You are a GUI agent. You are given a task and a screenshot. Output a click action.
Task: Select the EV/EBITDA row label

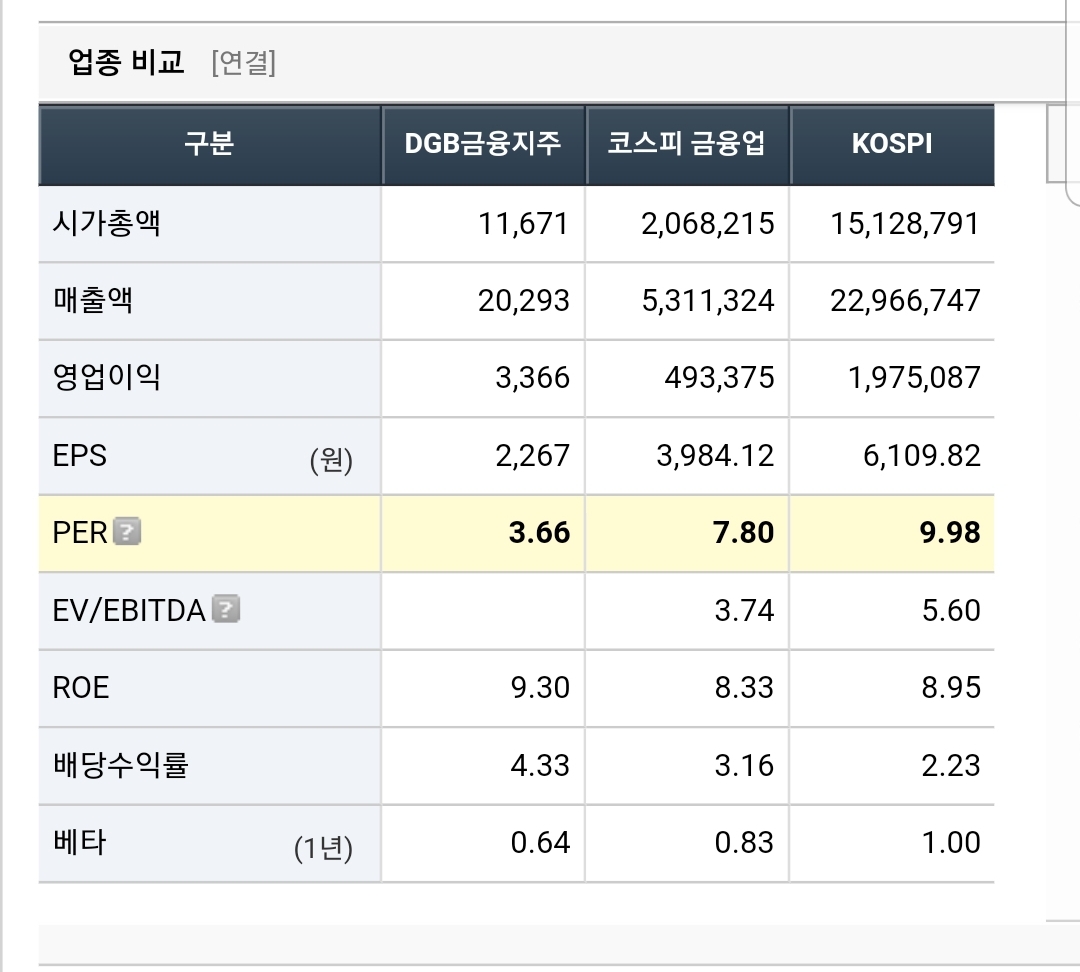point(129,610)
